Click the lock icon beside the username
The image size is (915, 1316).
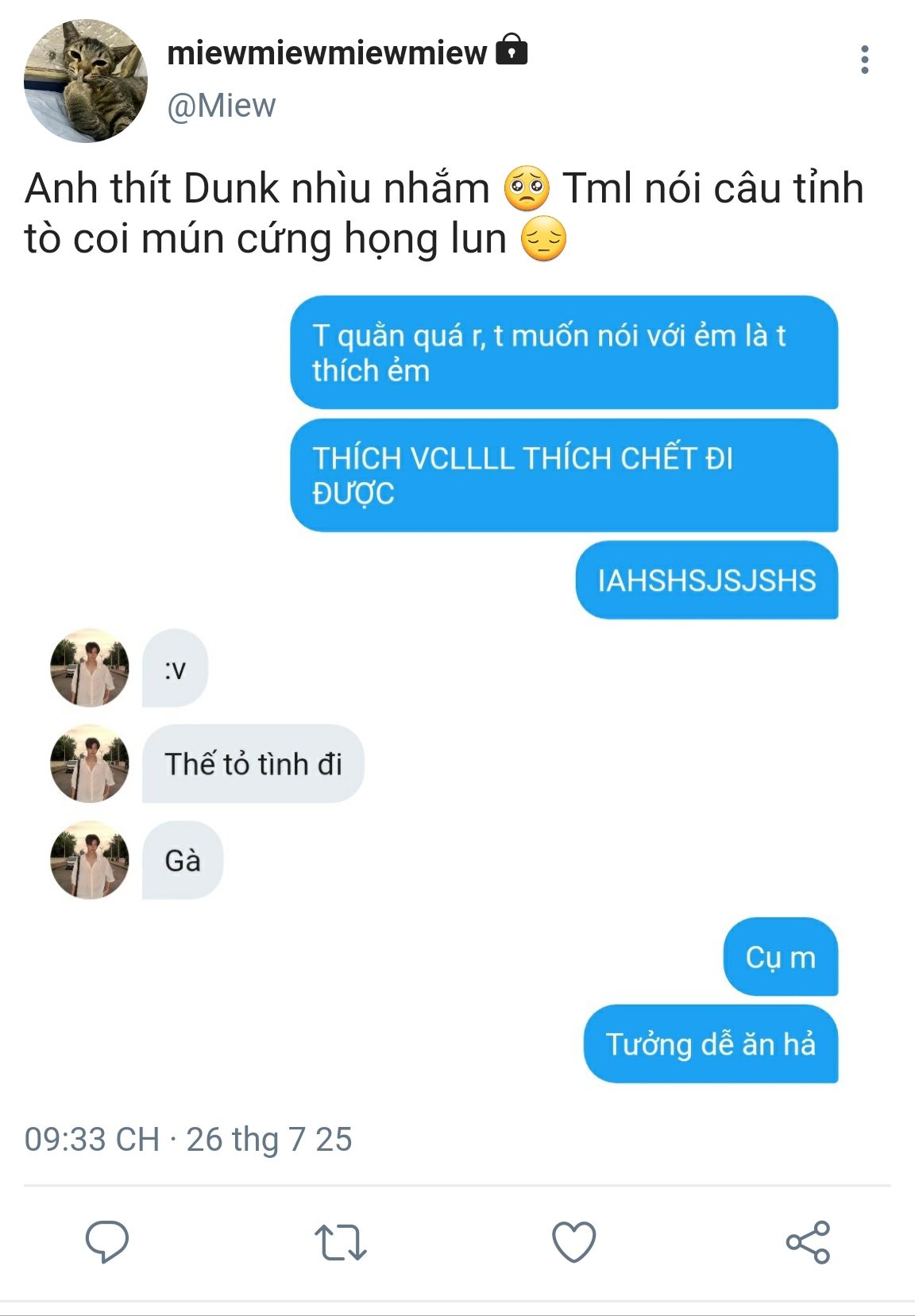pyautogui.click(x=512, y=49)
